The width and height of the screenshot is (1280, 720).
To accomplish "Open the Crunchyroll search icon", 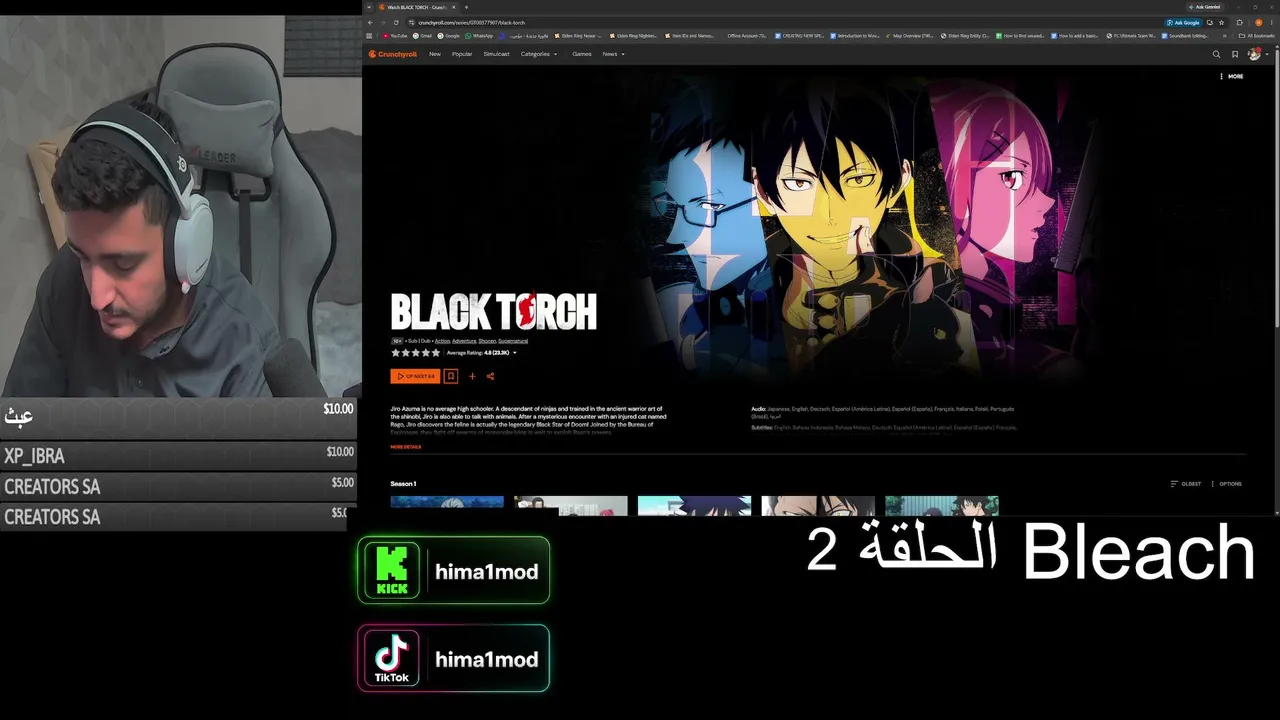I will pos(1216,54).
